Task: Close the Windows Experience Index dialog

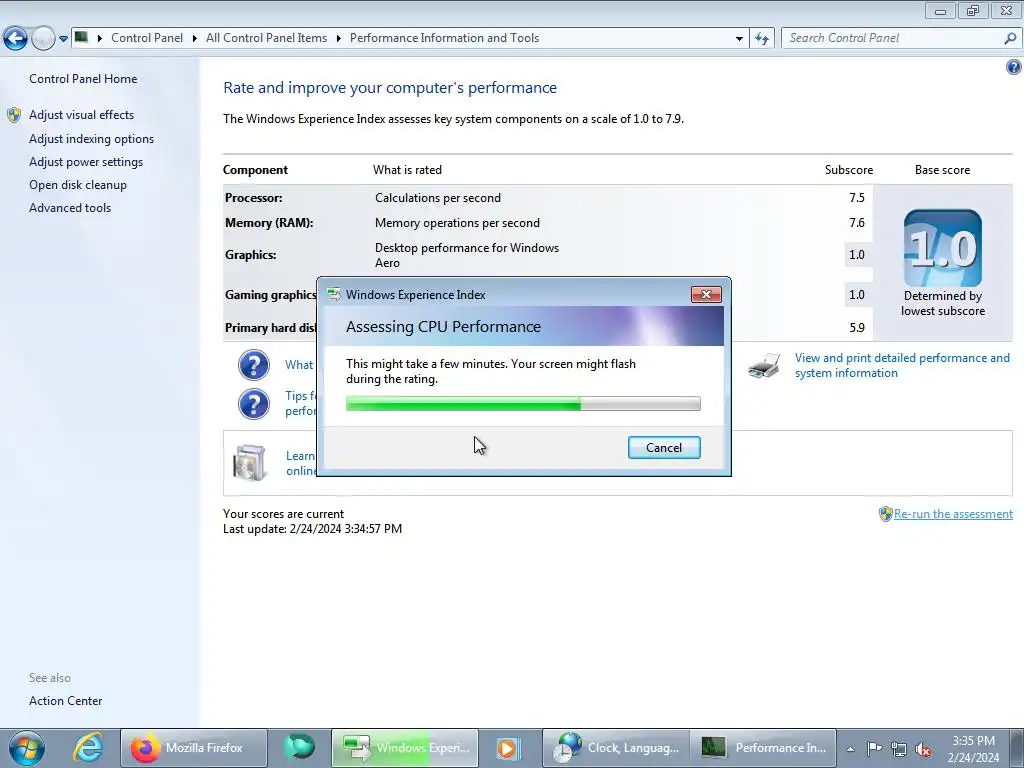Action: coord(706,295)
